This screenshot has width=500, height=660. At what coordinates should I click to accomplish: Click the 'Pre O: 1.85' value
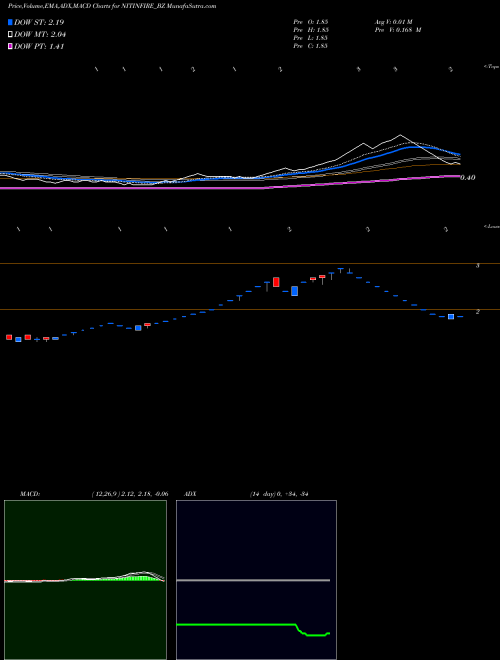[311, 21]
